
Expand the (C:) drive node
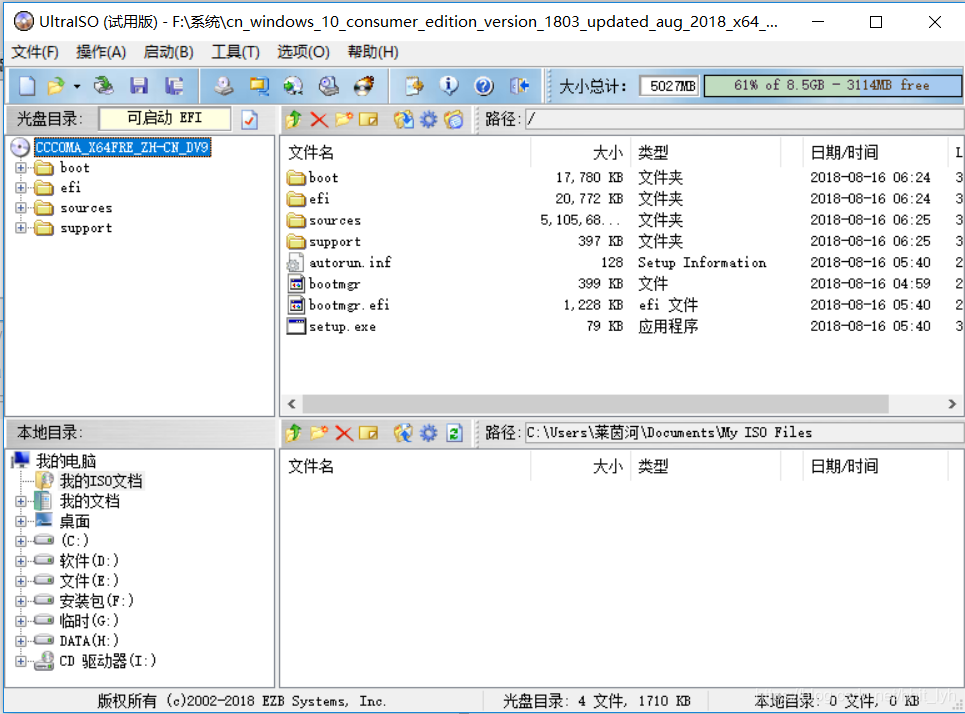pos(21,542)
